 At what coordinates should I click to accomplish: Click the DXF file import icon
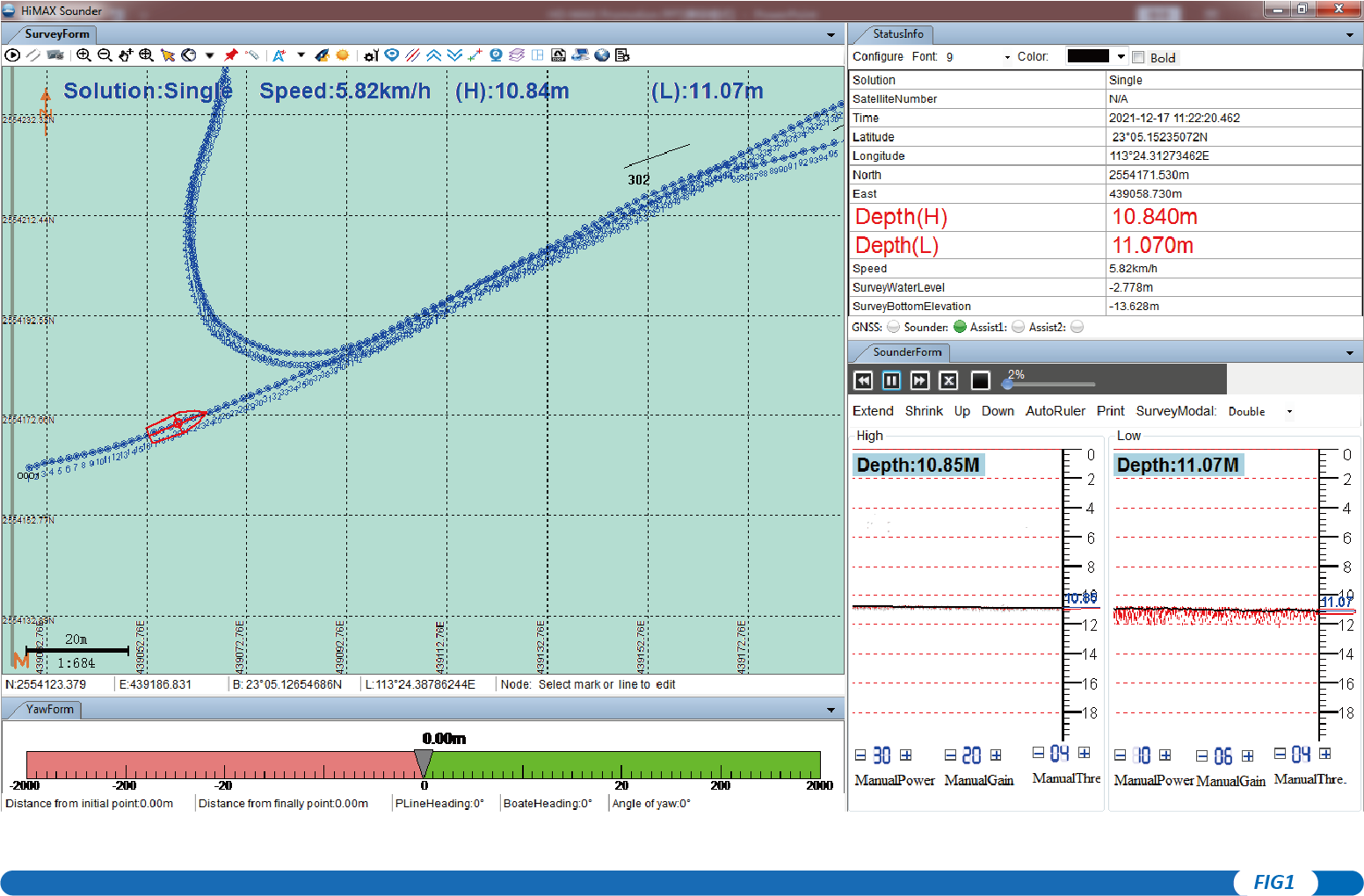pyautogui.click(x=558, y=54)
